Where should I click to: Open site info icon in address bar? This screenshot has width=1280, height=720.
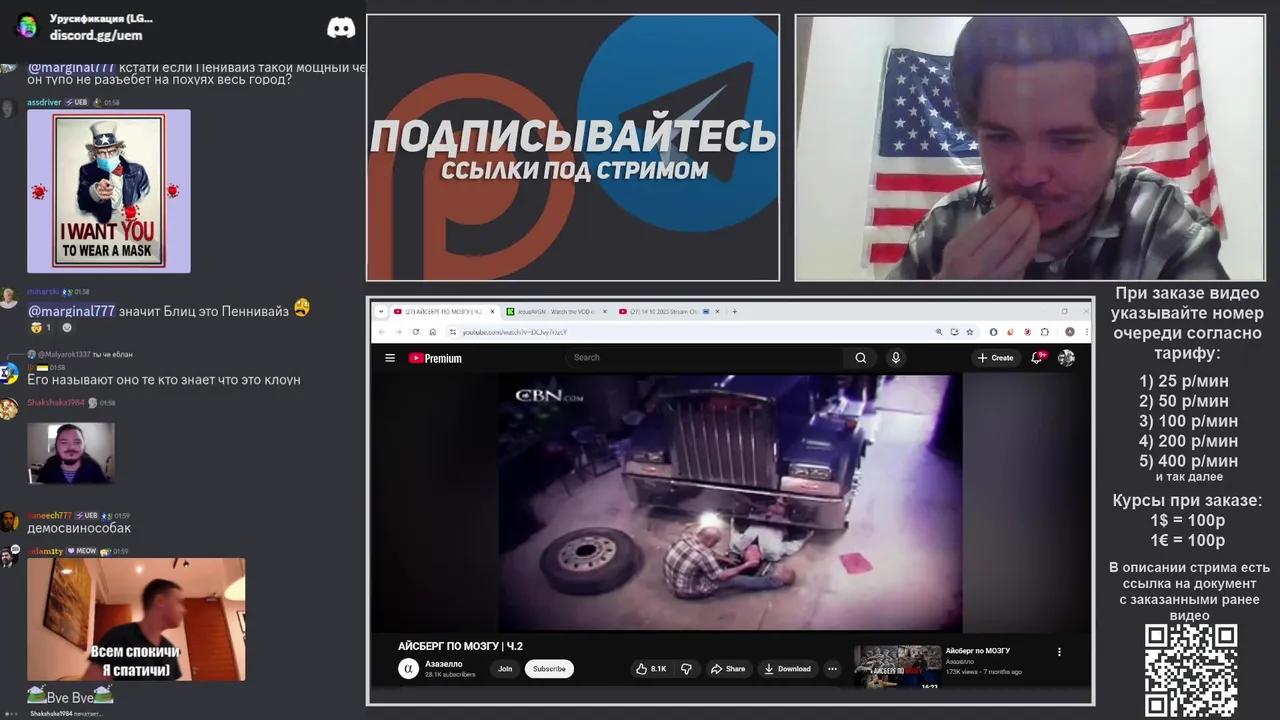pos(453,332)
